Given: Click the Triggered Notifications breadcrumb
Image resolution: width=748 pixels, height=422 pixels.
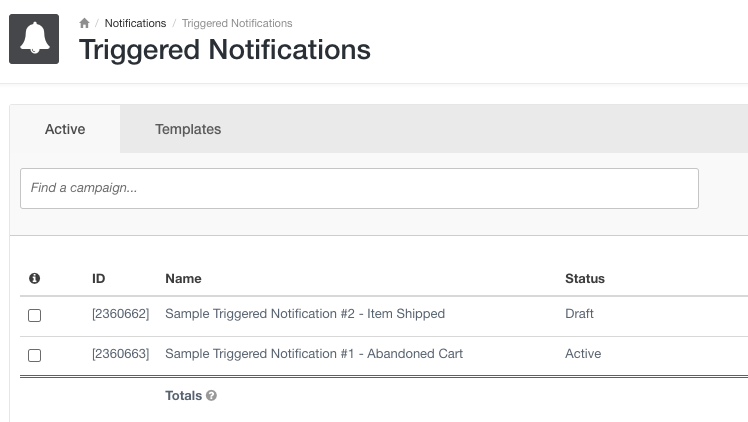Looking at the screenshot, I should [237, 23].
